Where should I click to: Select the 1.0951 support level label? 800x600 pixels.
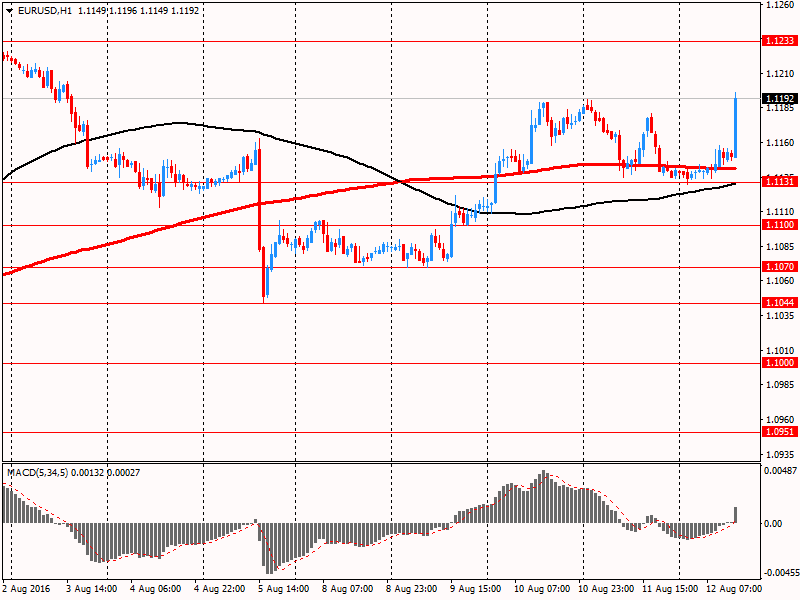pos(780,432)
